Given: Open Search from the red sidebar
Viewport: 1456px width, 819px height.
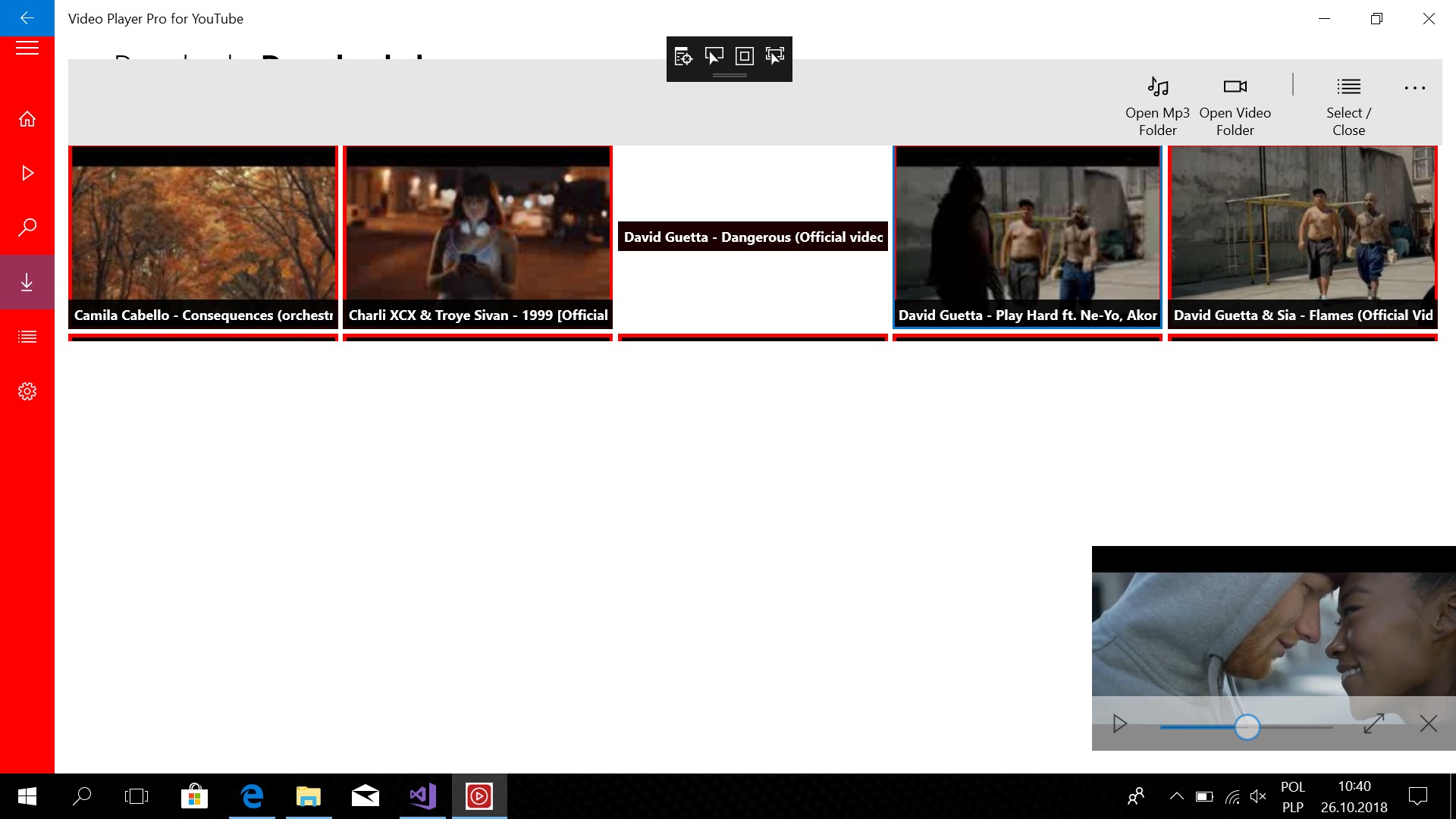Looking at the screenshot, I should pos(27,227).
